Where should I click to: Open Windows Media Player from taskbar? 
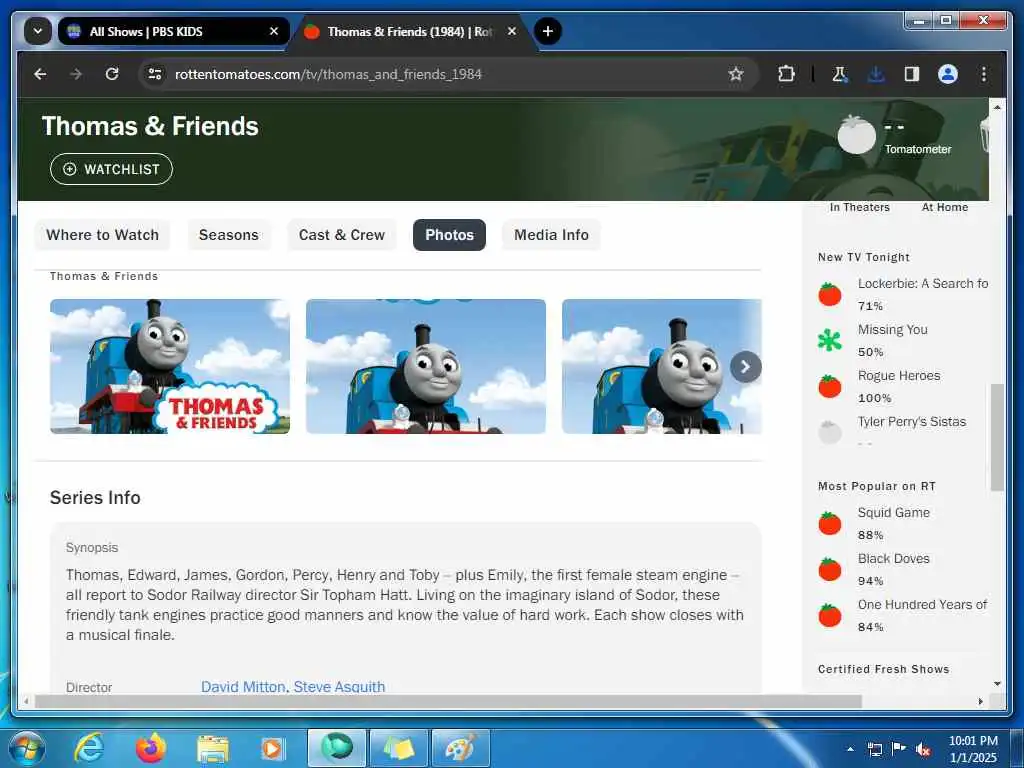coord(272,748)
